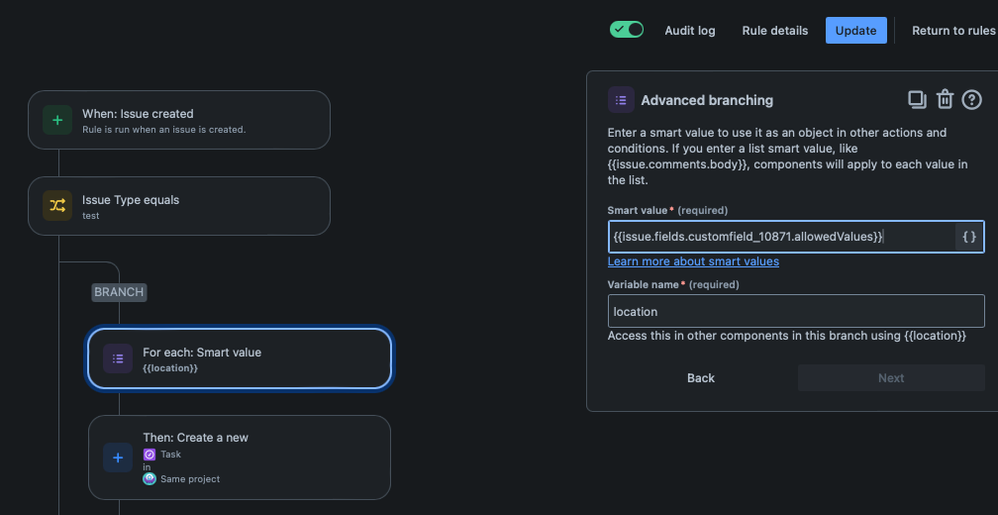Click the Smart value input field
Viewport: 998px width, 515px height.
tap(782, 237)
